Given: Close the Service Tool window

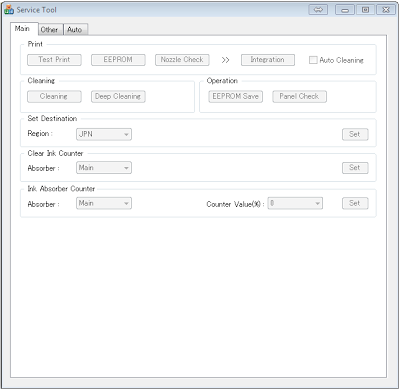Looking at the screenshot, I should 386,10.
